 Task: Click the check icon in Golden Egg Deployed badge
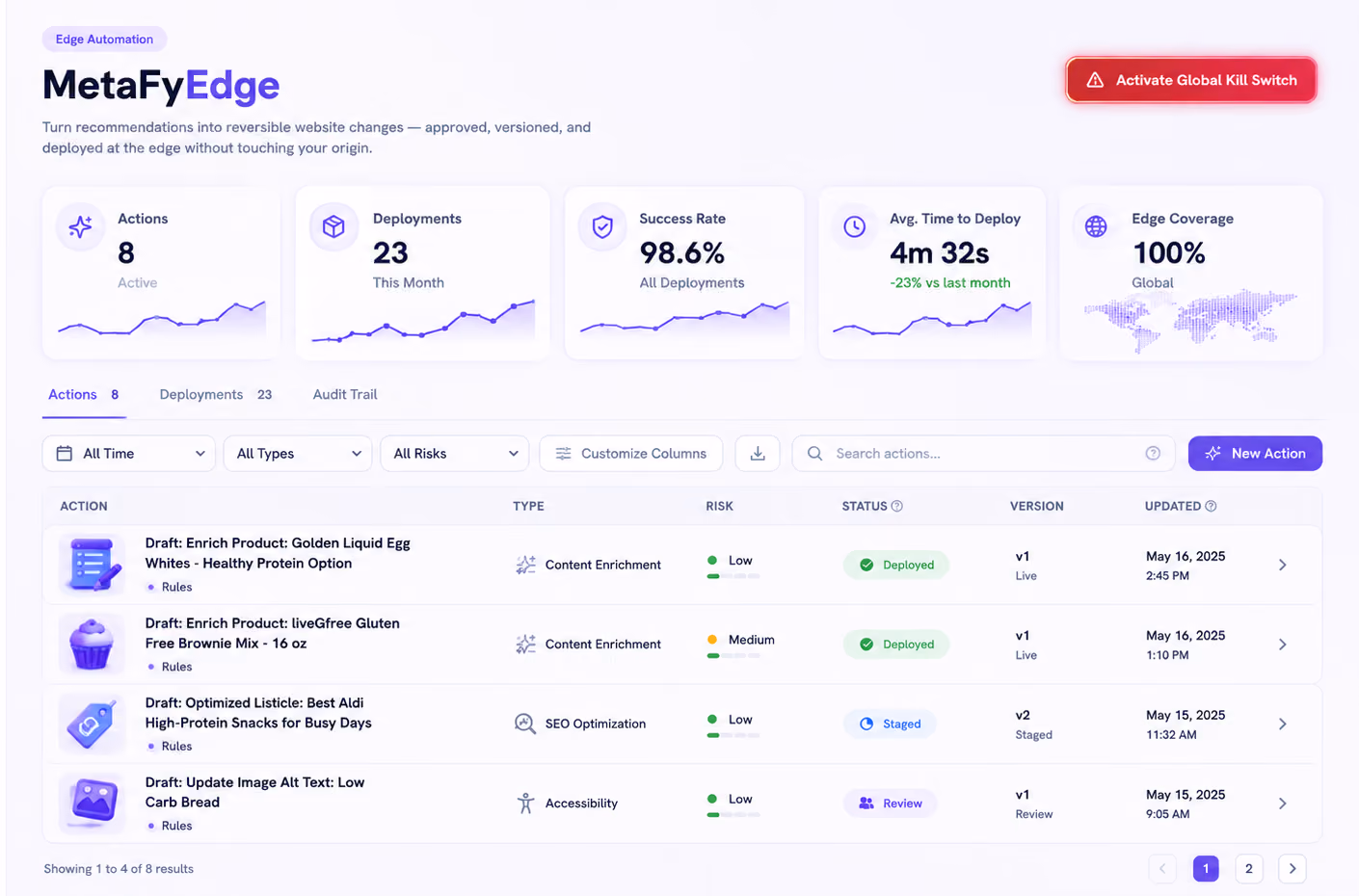point(866,565)
